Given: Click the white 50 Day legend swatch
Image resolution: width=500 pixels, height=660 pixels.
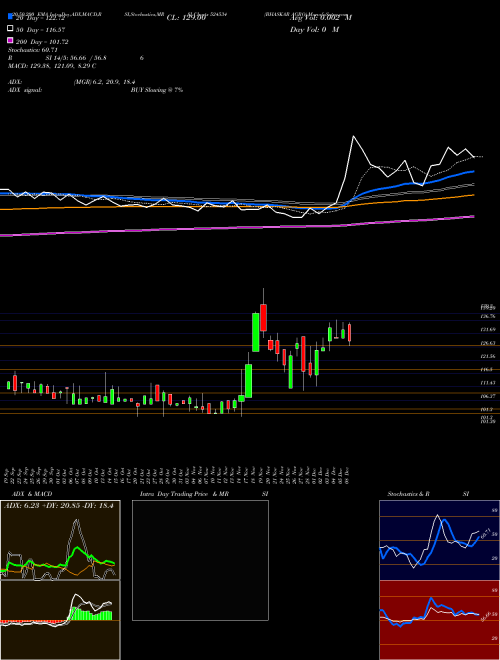Looking at the screenshot, I should click(x=11, y=29).
